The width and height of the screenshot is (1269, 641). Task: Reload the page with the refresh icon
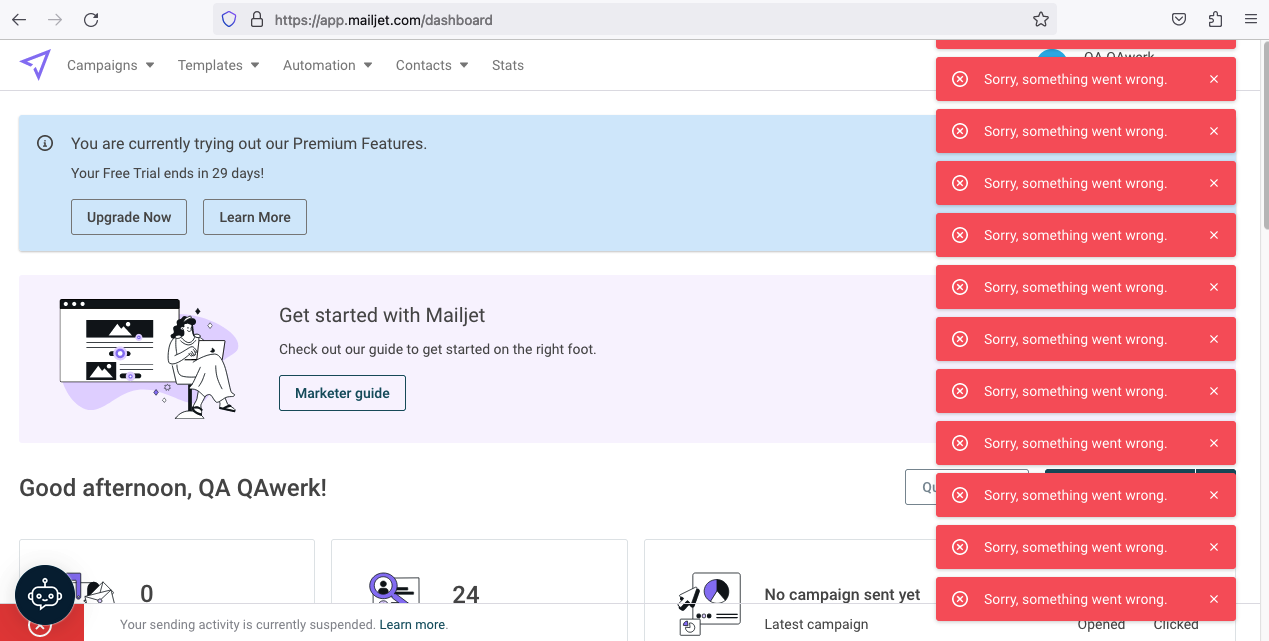coord(91,19)
